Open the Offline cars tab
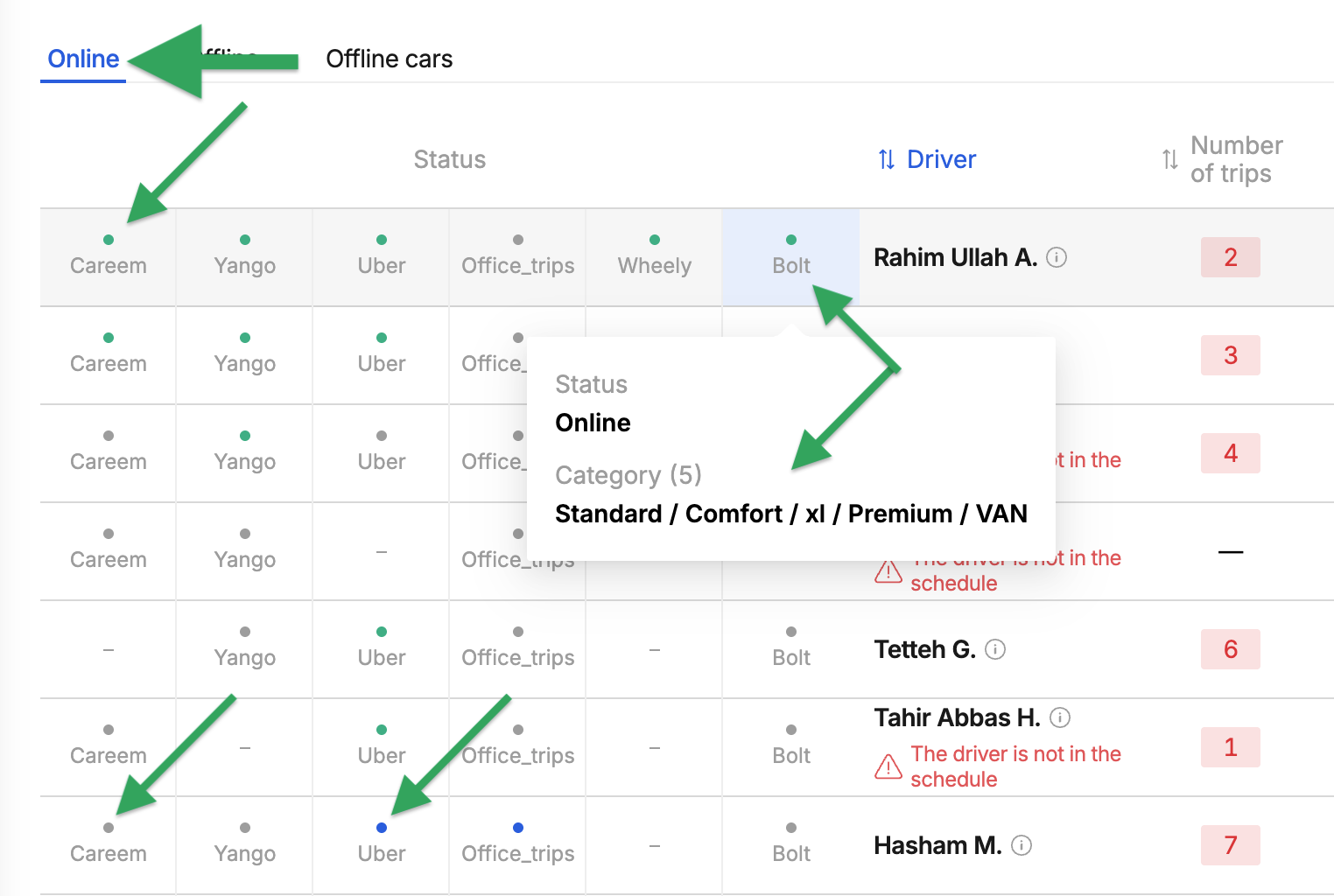This screenshot has width=1334, height=896. (x=389, y=59)
